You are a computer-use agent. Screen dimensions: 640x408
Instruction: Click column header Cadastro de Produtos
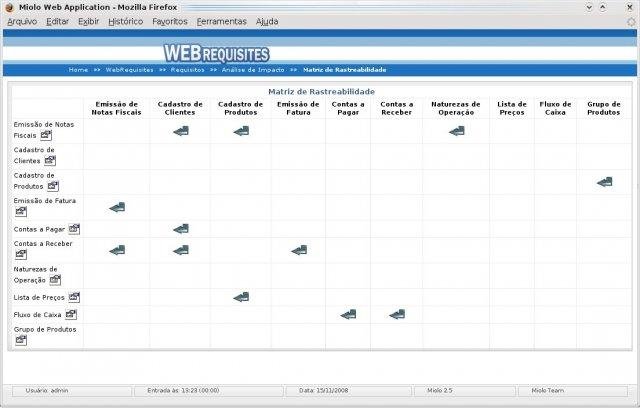pos(240,108)
